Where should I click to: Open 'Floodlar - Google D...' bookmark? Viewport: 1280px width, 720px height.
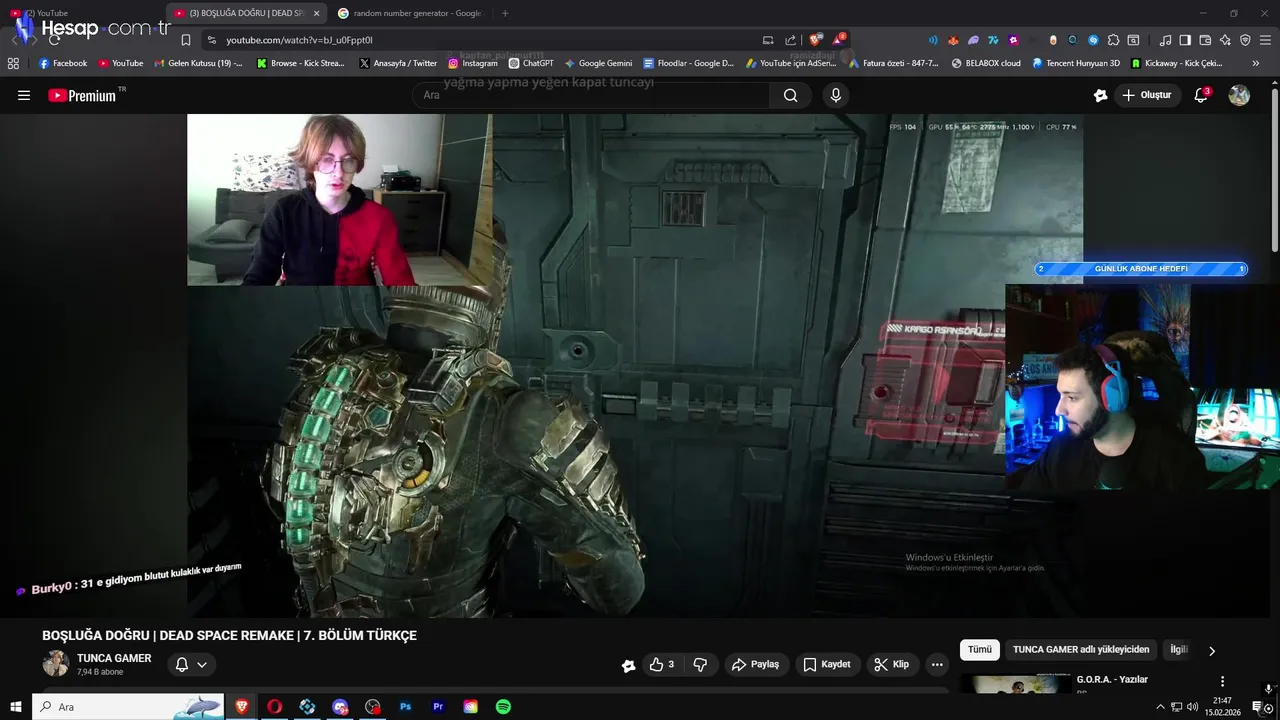689,63
